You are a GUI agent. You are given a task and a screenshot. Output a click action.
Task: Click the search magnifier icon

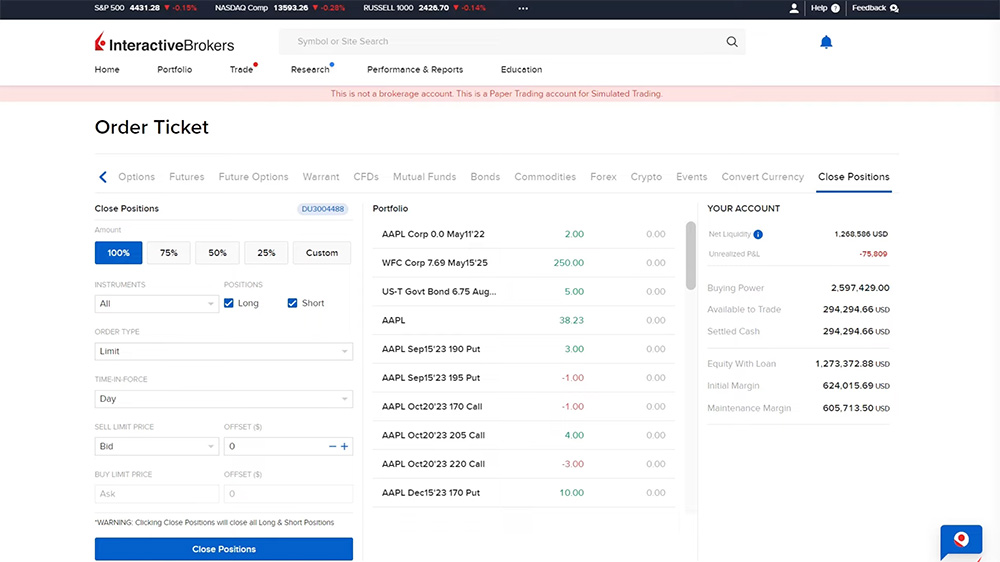[732, 41]
